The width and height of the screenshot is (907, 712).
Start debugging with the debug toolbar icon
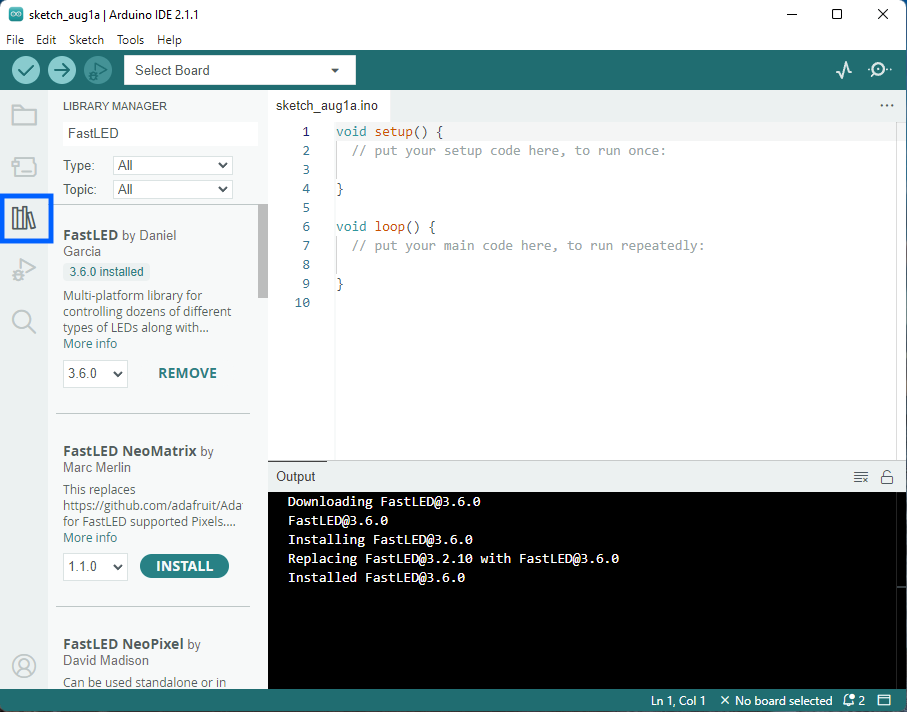pos(98,70)
